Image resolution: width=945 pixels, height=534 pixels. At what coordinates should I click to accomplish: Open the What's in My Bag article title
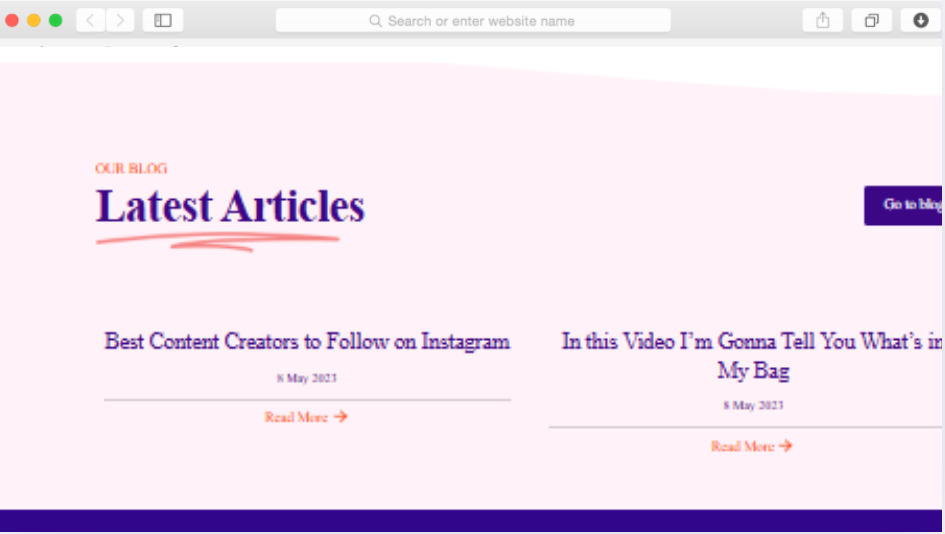pyautogui.click(x=752, y=355)
